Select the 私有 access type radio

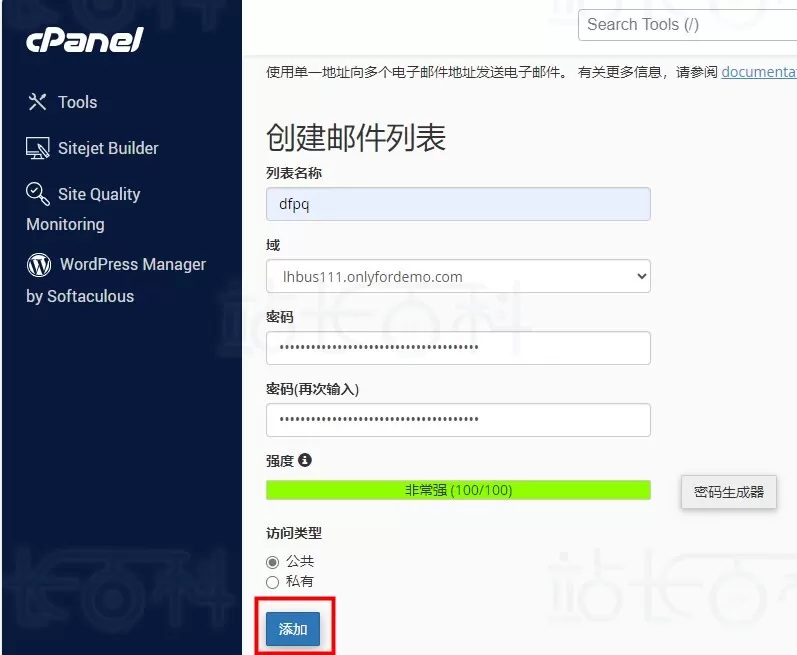point(272,582)
